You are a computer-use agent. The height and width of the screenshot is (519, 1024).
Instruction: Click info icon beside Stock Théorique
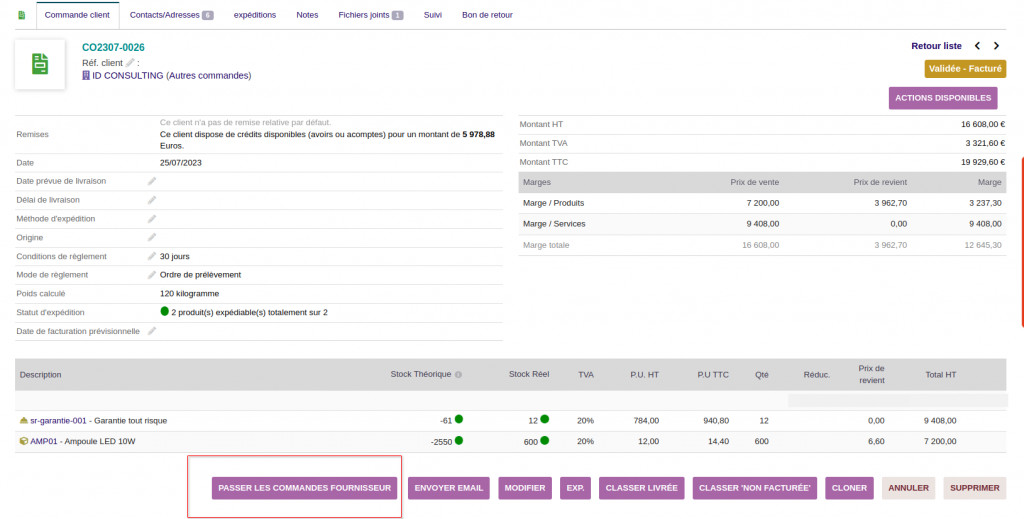click(x=458, y=375)
